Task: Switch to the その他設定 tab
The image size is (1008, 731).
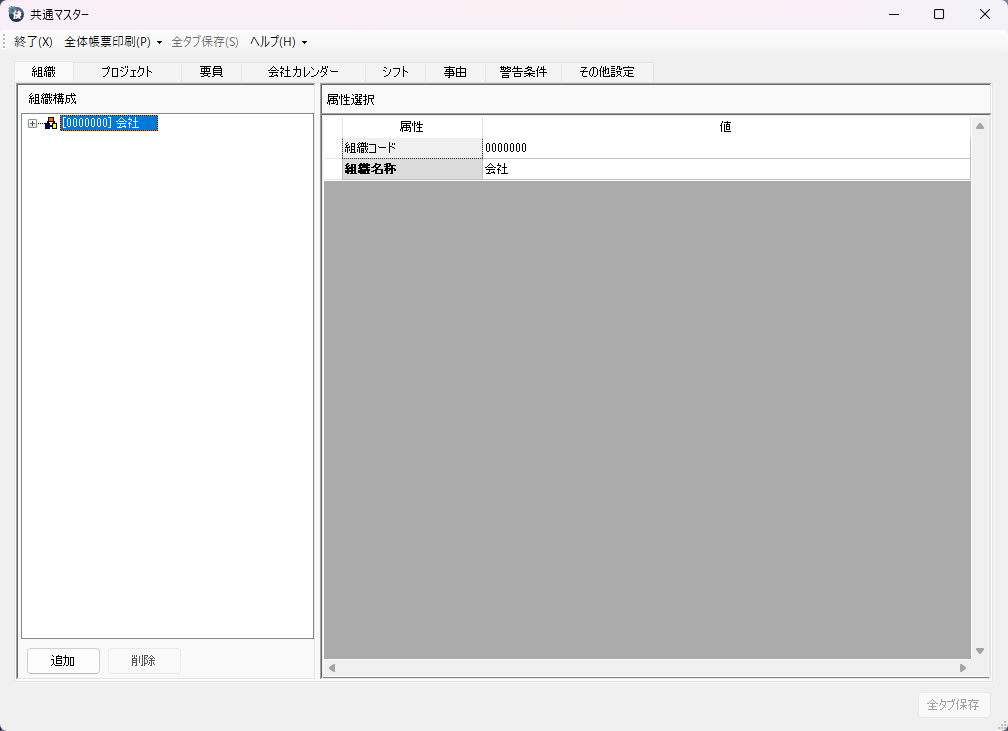Action: point(607,72)
